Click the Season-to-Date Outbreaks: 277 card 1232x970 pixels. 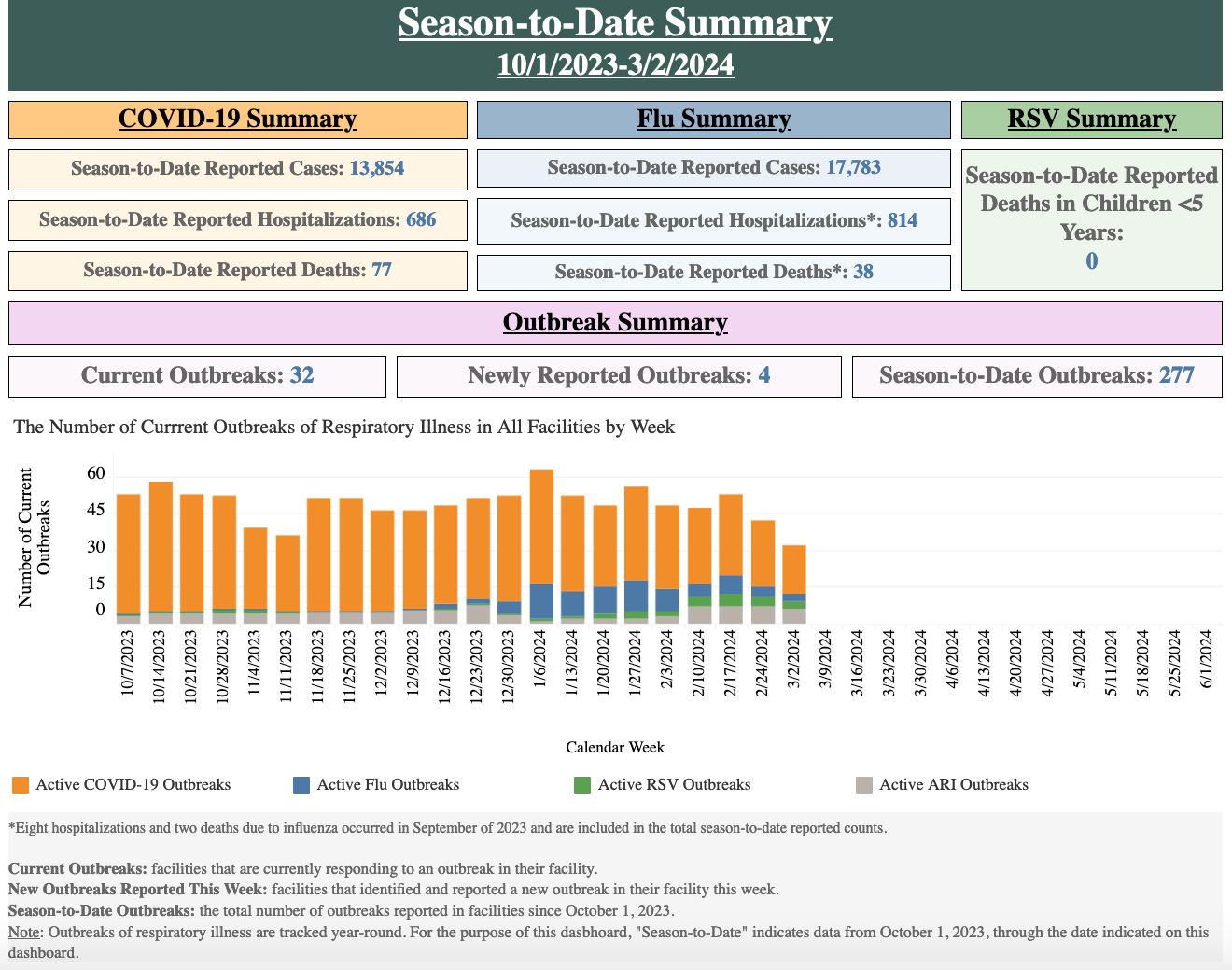tap(1037, 376)
